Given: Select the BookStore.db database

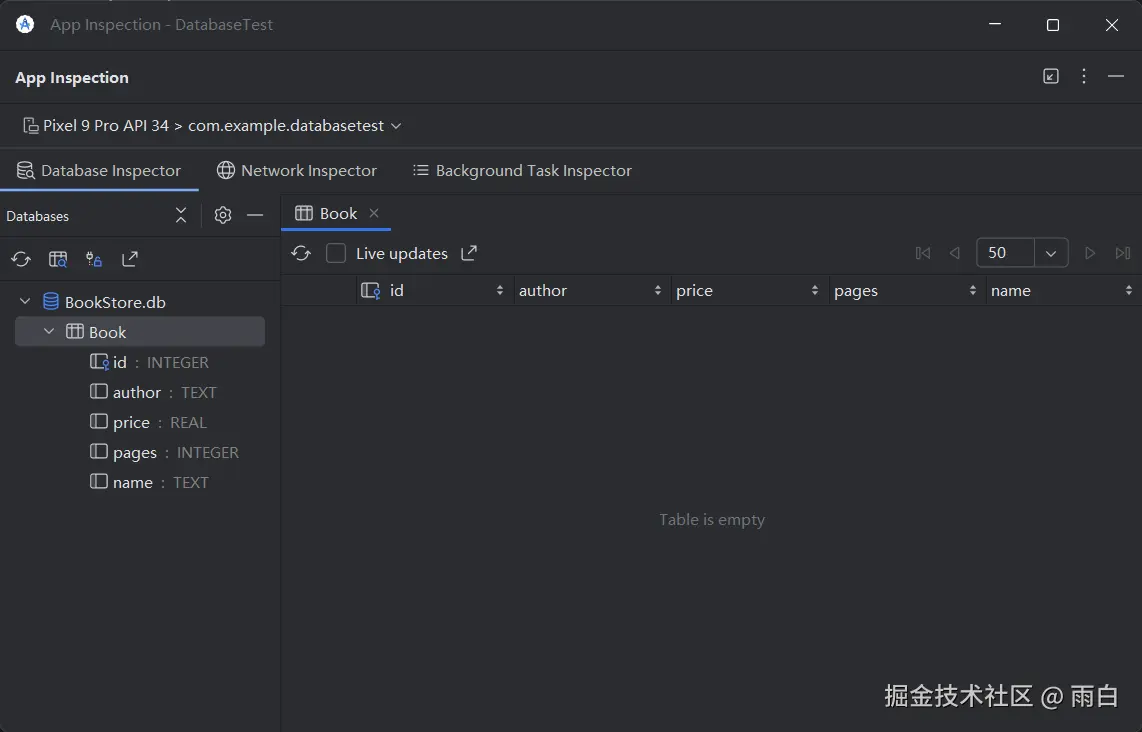Looking at the screenshot, I should tap(115, 302).
